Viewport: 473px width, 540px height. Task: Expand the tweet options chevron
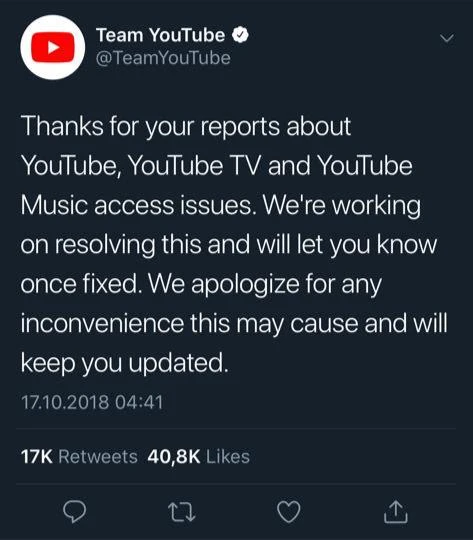pyautogui.click(x=447, y=38)
